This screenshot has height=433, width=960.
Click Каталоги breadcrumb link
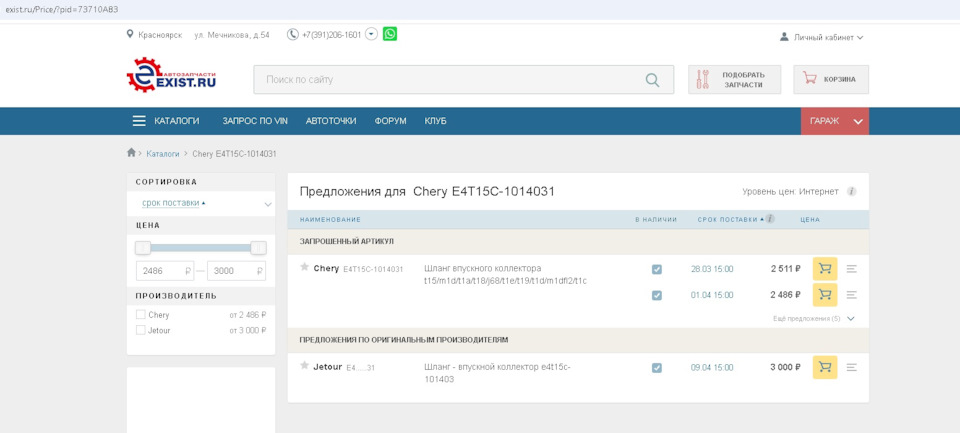point(163,154)
